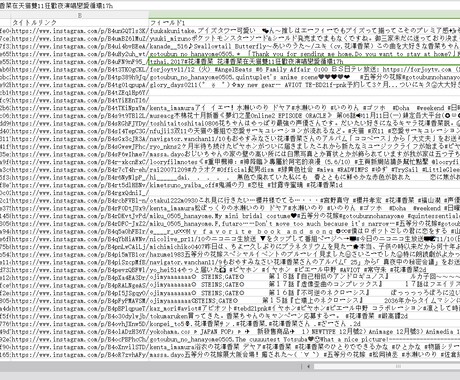Select the kanade__516 Swallowtail Butterfly cell
The width and height of the screenshot is (460, 380).
tap(304, 46)
